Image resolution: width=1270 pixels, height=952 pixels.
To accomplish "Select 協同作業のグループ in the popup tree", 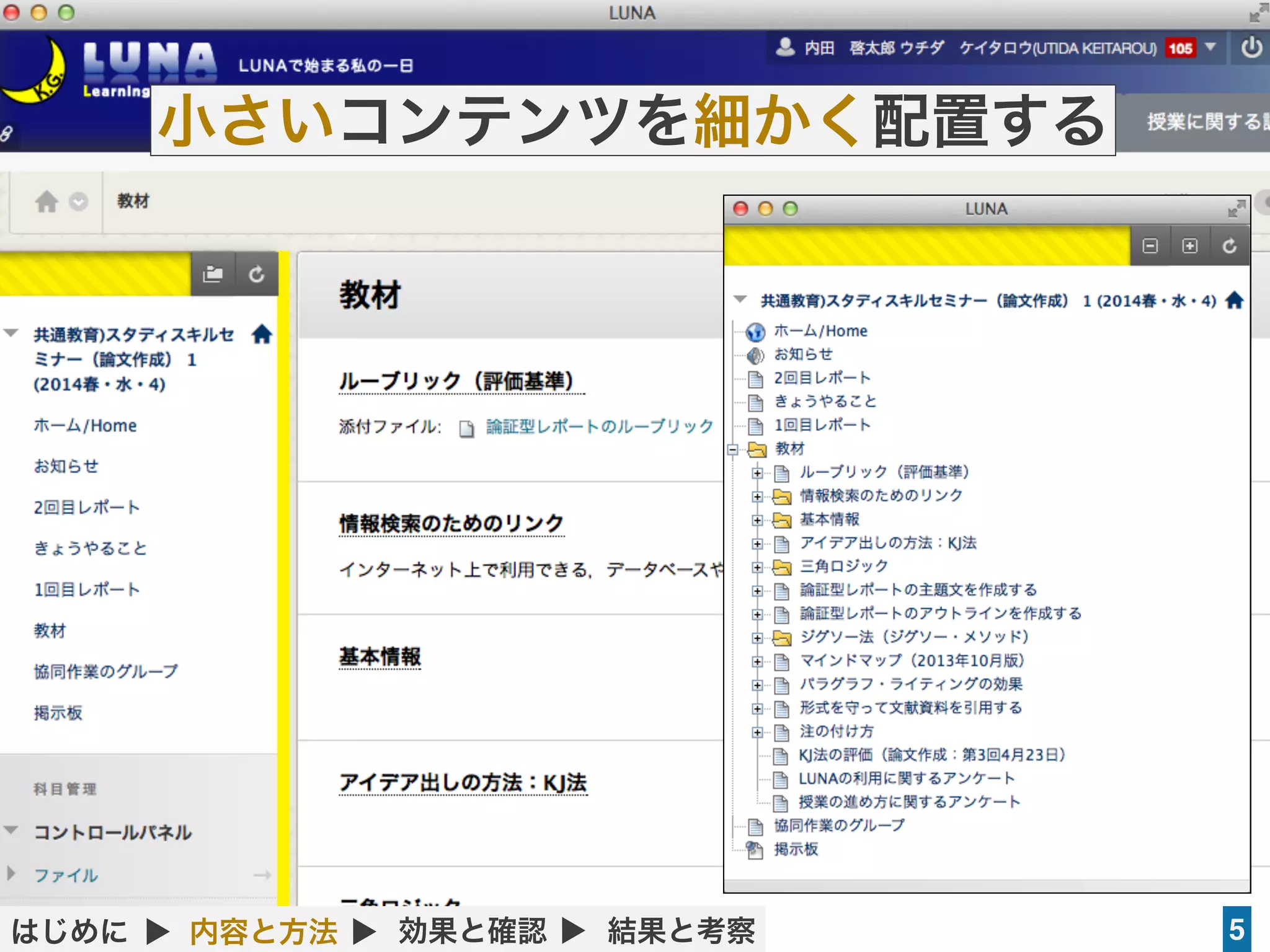I will (840, 826).
